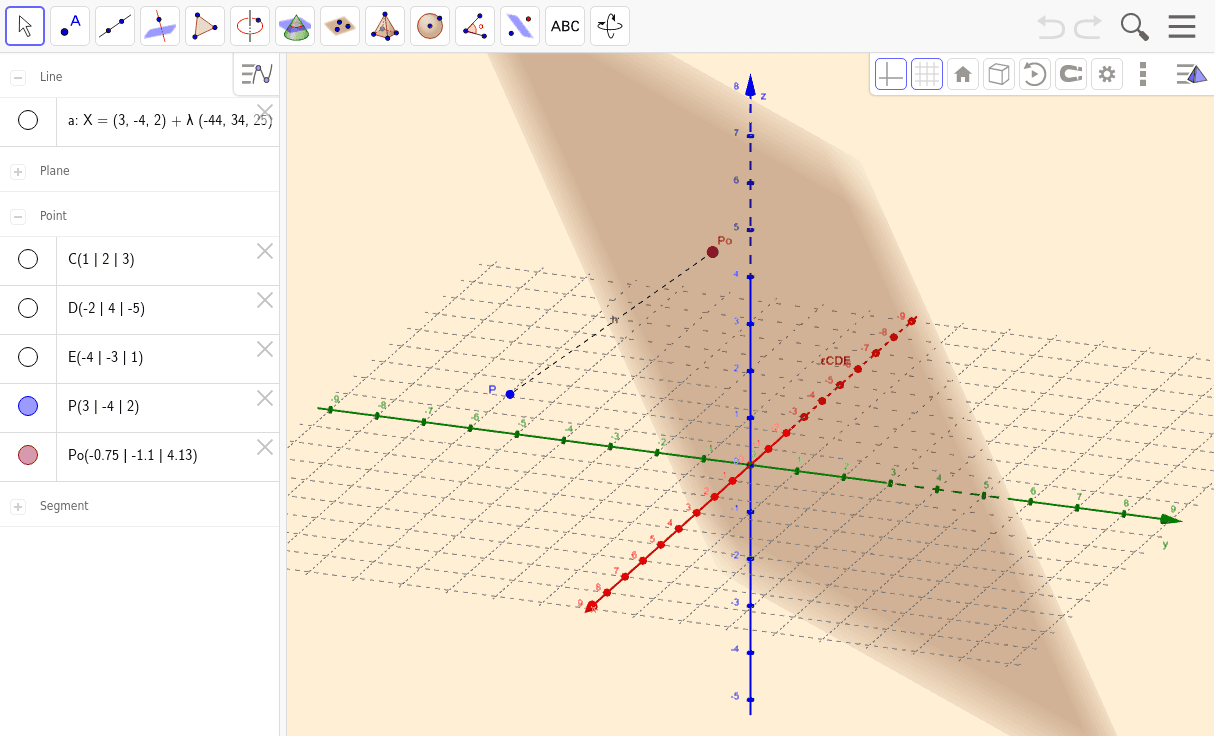Collapse the Point group
Screen dimensions: 1216x738
coord(18,217)
